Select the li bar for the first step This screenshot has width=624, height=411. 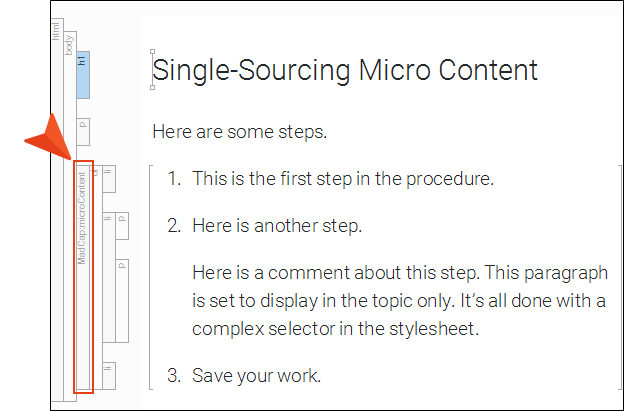pyautogui.click(x=109, y=179)
